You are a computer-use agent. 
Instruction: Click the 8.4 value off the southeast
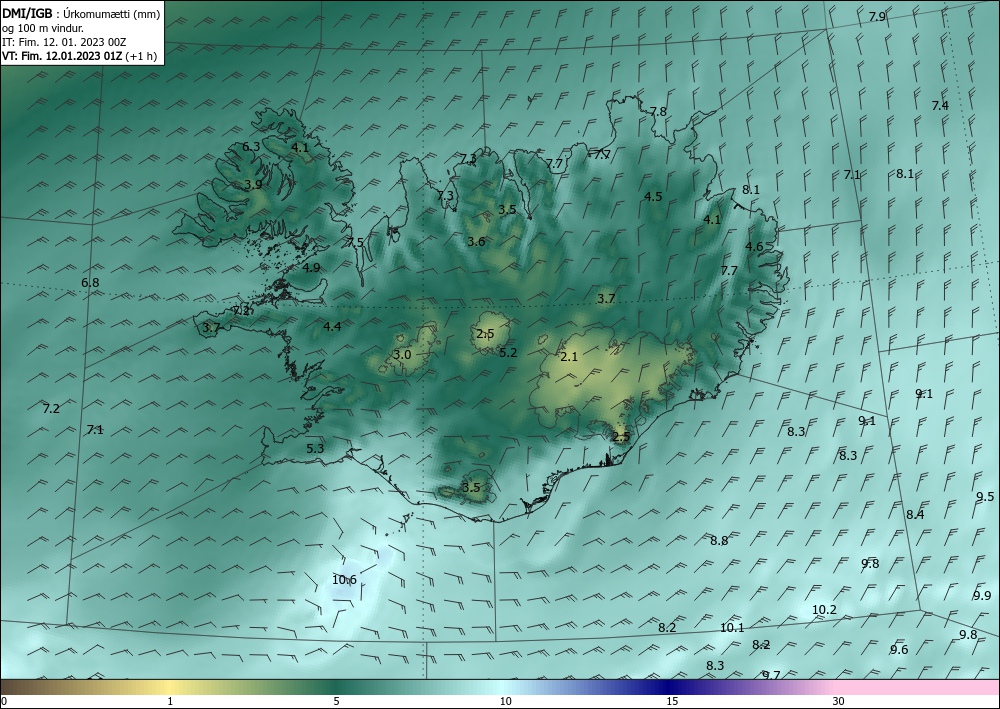[x=915, y=515]
